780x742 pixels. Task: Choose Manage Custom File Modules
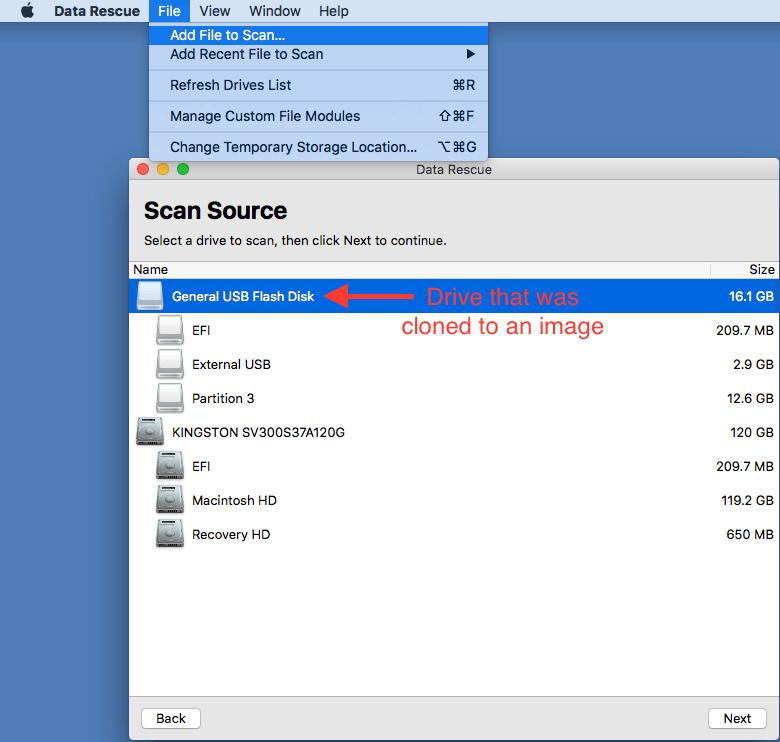click(318, 116)
